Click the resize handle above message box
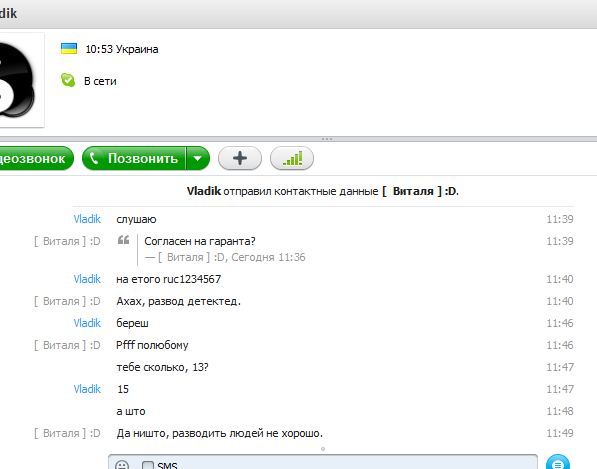 click(323, 449)
